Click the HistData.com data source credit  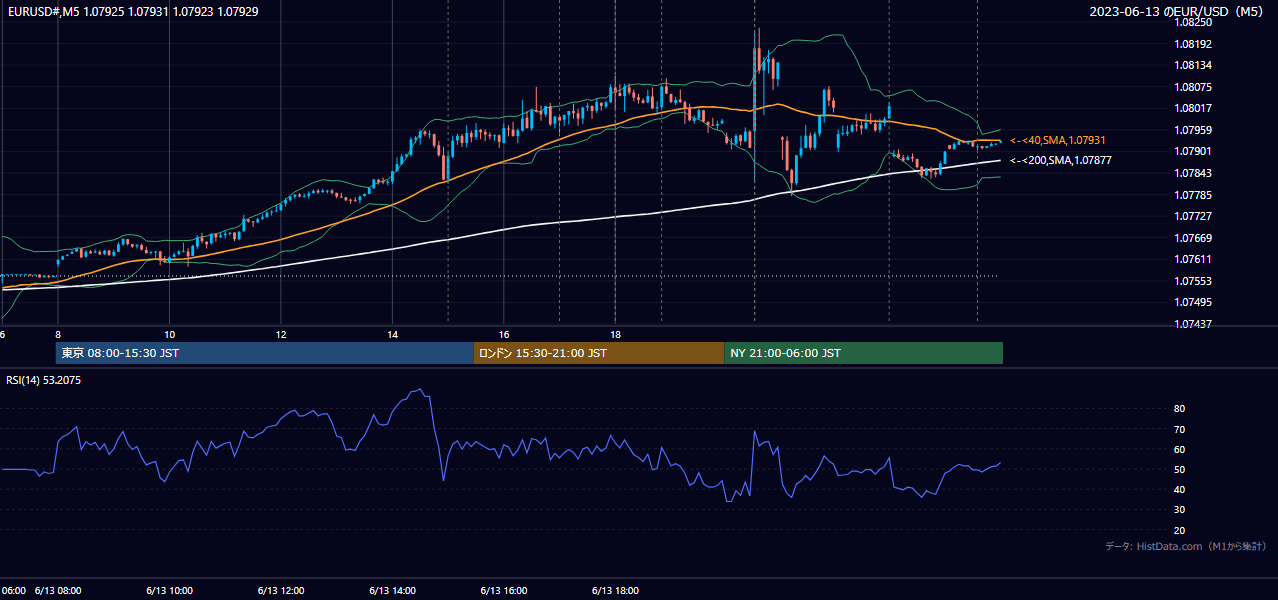[x=1186, y=546]
